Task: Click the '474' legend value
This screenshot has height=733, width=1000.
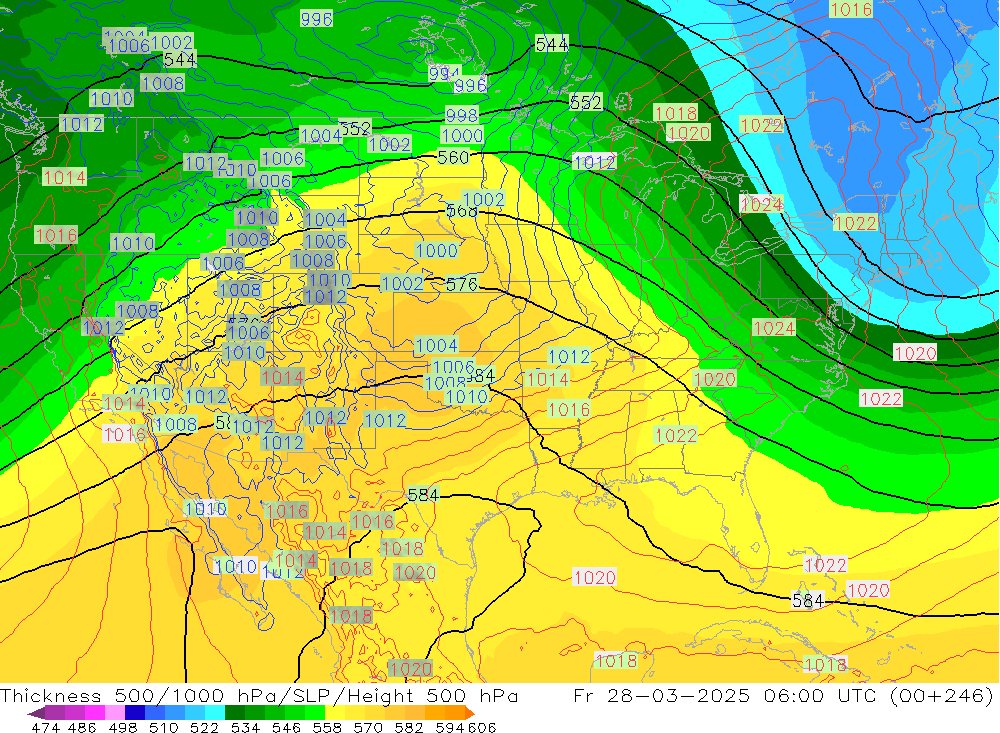Action: pyautogui.click(x=45, y=727)
